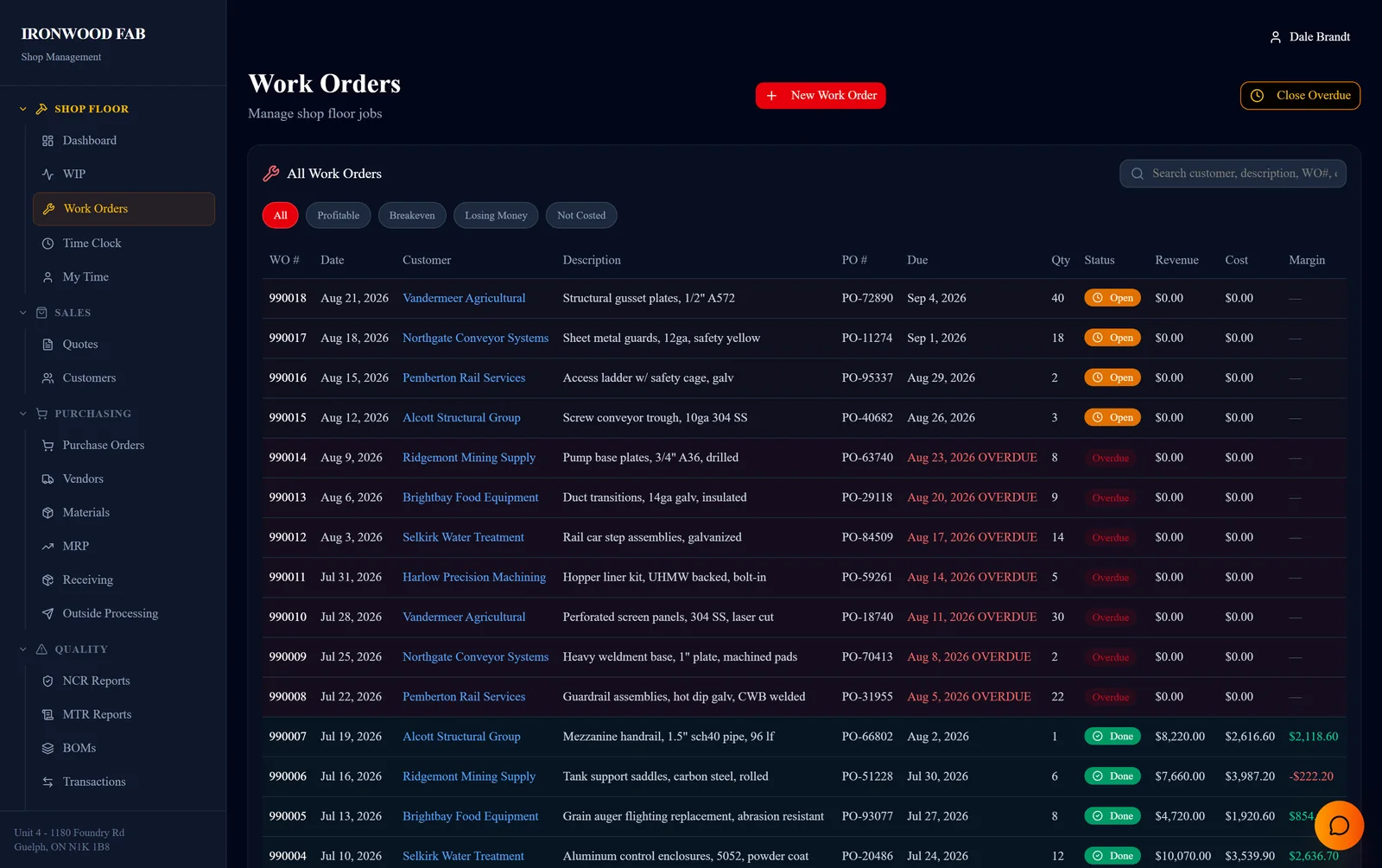Click the WIP activity icon
The width and height of the screenshot is (1382, 868).
[48, 174]
